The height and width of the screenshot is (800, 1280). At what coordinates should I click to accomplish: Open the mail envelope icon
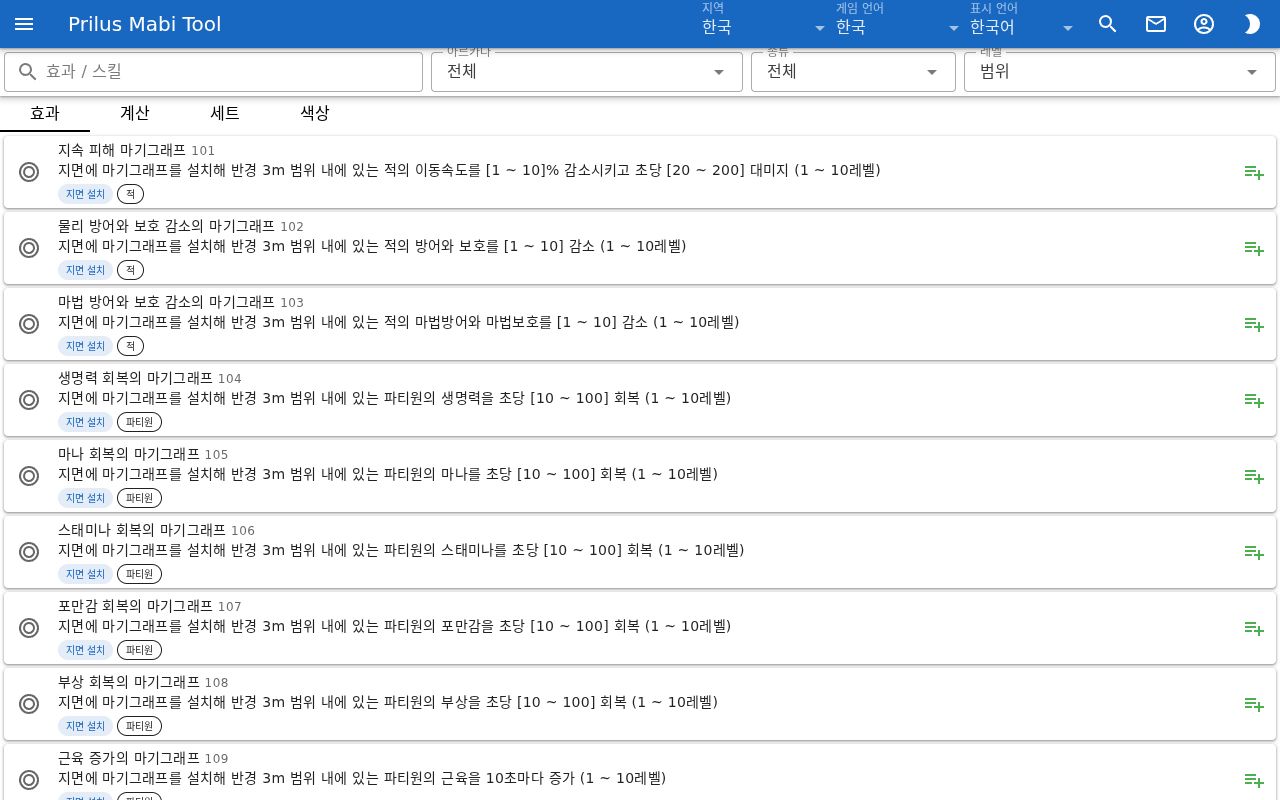point(1156,24)
